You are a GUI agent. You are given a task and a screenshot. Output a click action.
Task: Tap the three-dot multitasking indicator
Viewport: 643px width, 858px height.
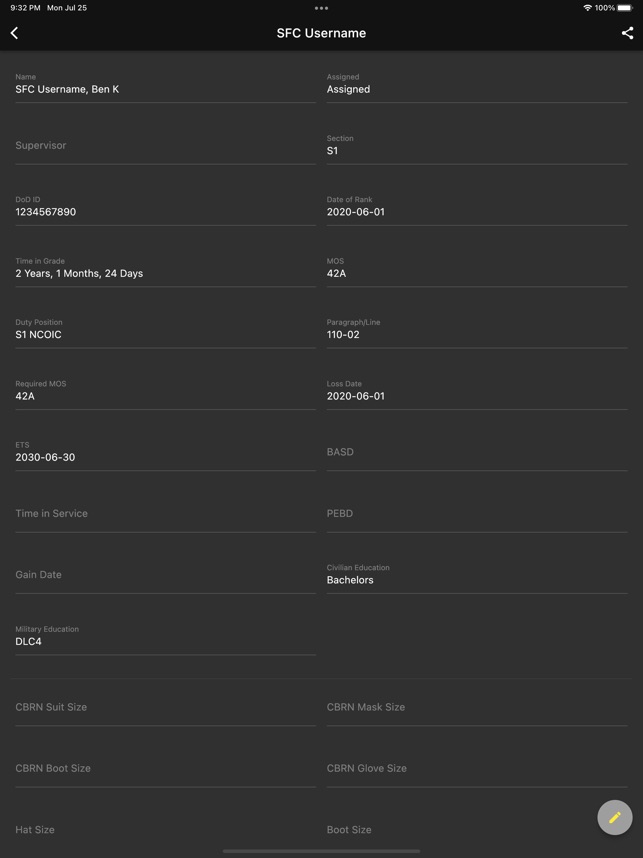[321, 8]
